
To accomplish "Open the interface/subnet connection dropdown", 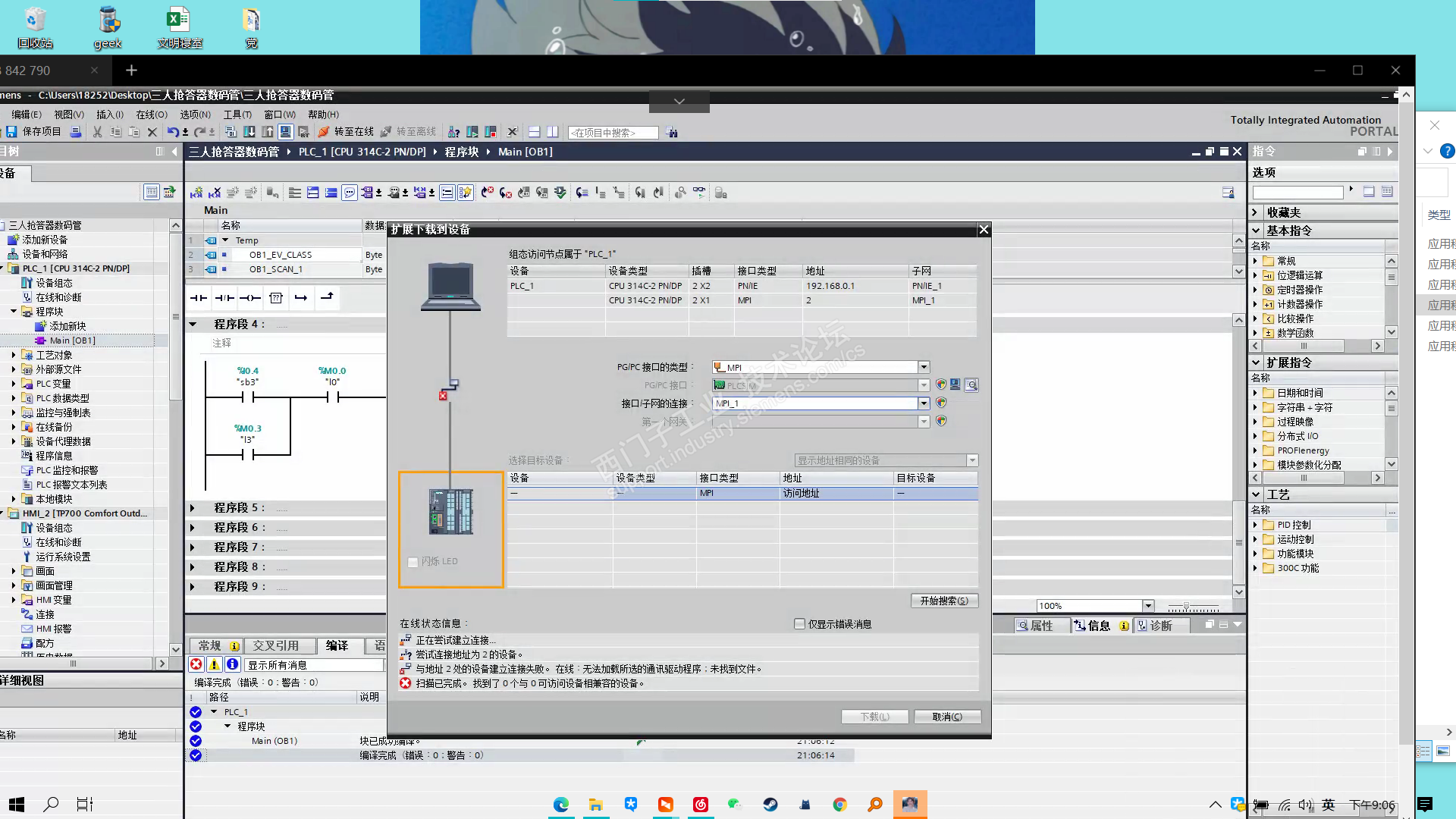I will (x=924, y=403).
